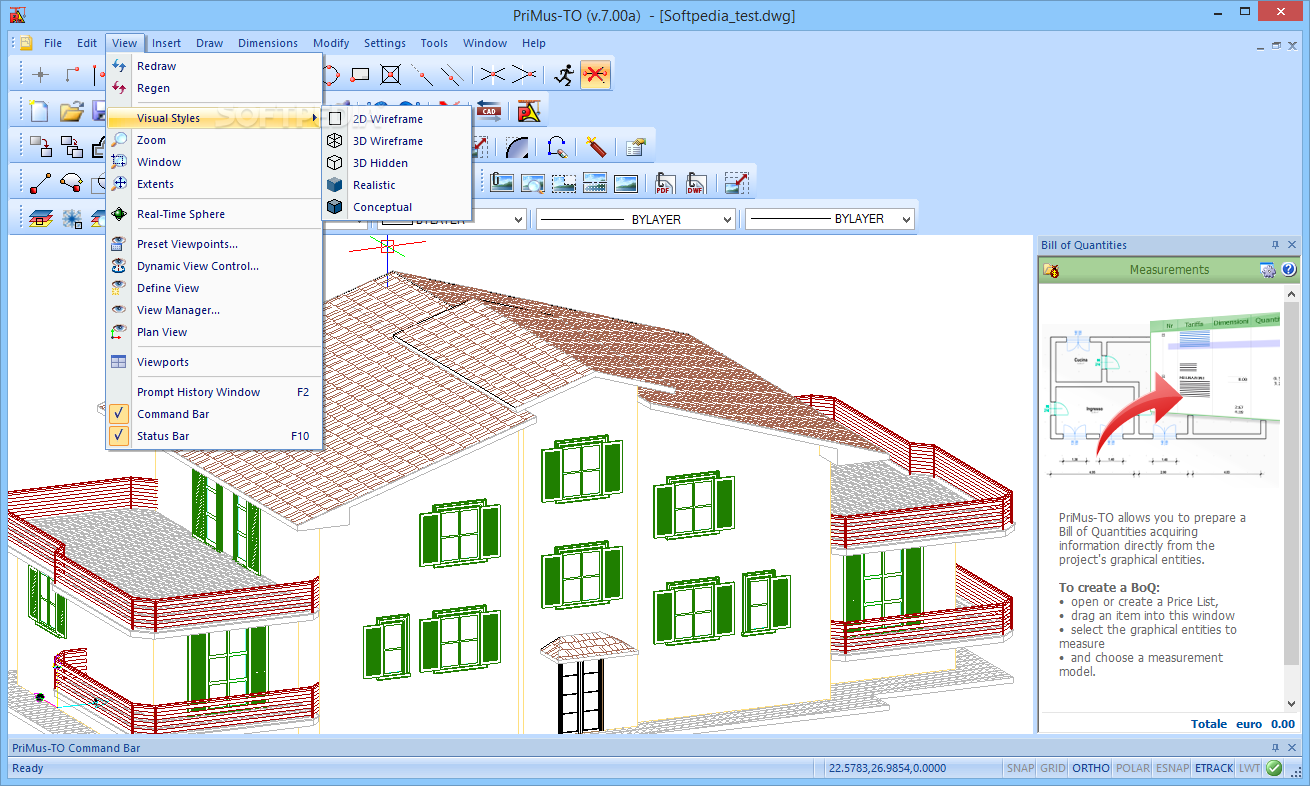Click the attach image paperclip icon

pos(501,183)
